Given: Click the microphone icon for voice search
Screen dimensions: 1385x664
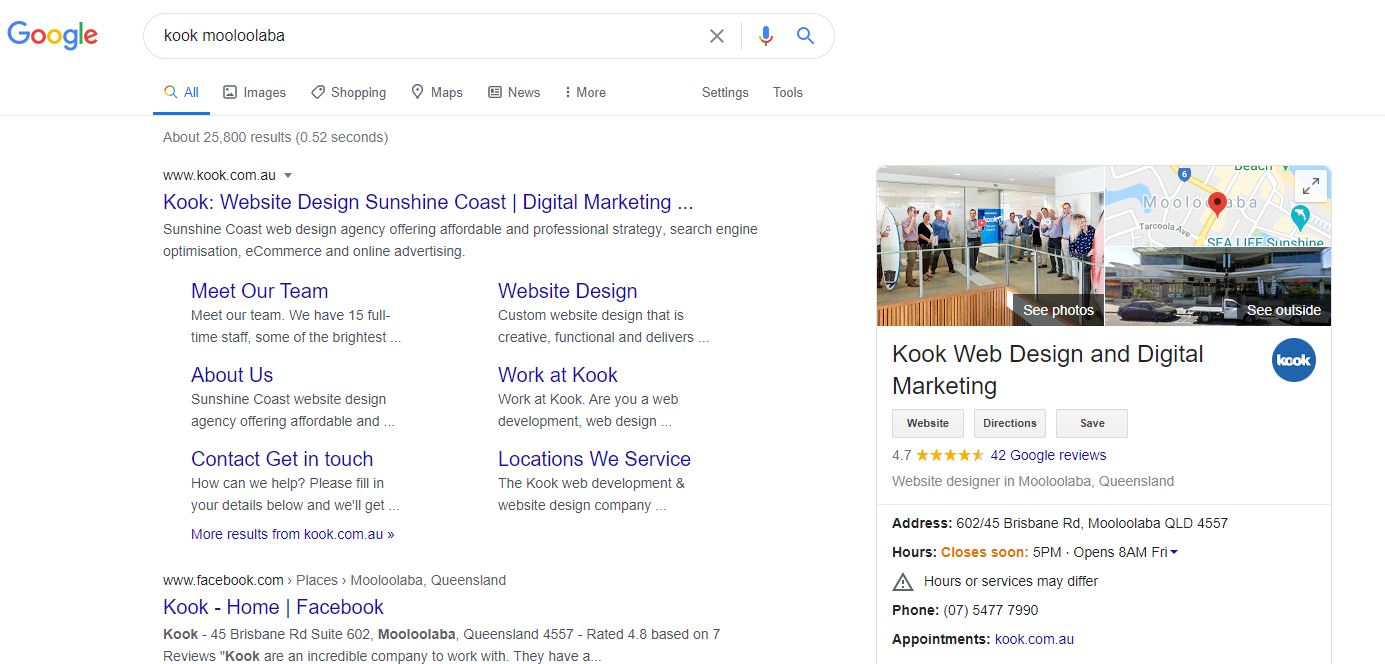Looking at the screenshot, I should (765, 35).
